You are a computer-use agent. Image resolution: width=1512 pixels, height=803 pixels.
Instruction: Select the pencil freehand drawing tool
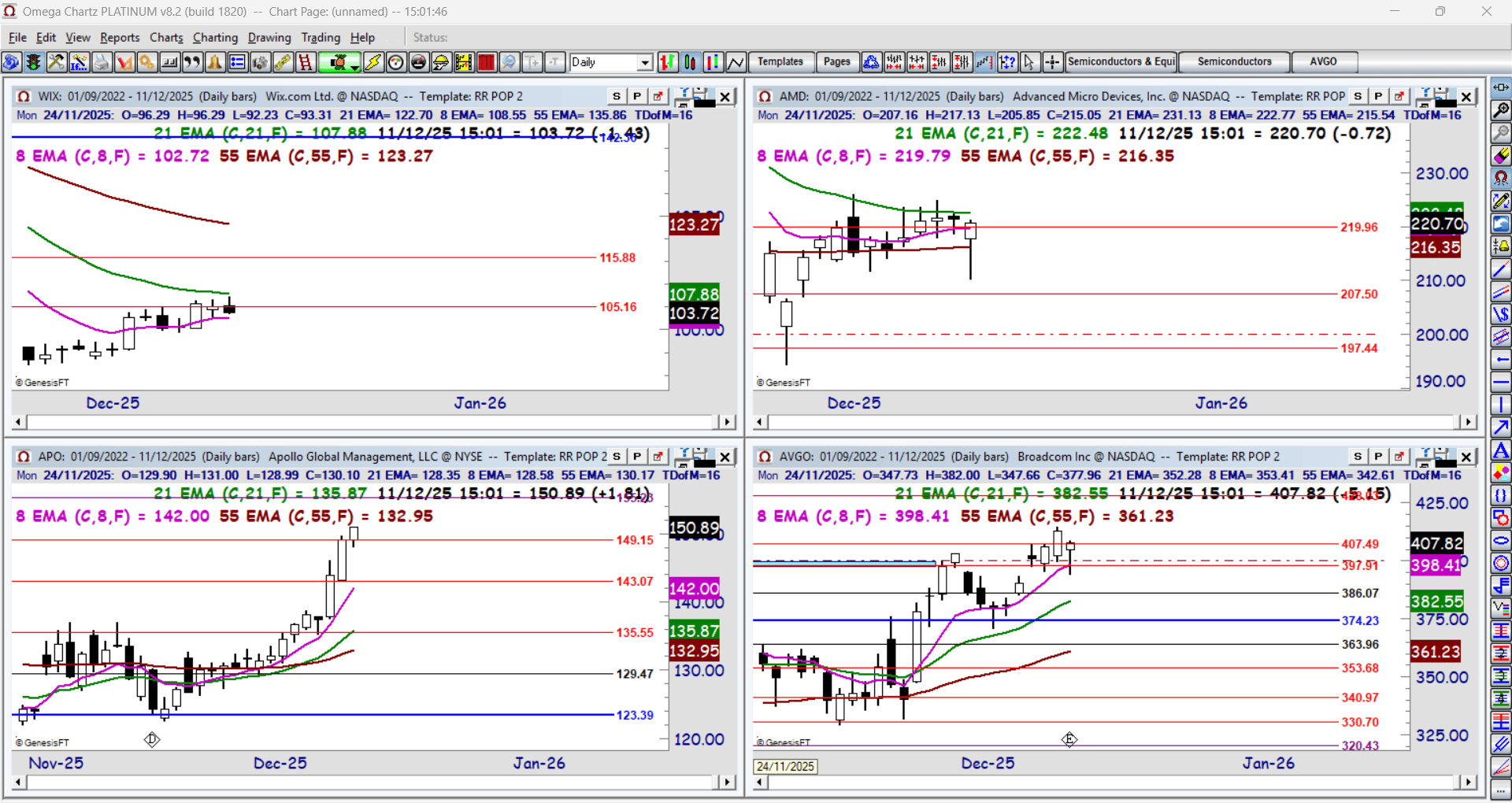point(1501,201)
